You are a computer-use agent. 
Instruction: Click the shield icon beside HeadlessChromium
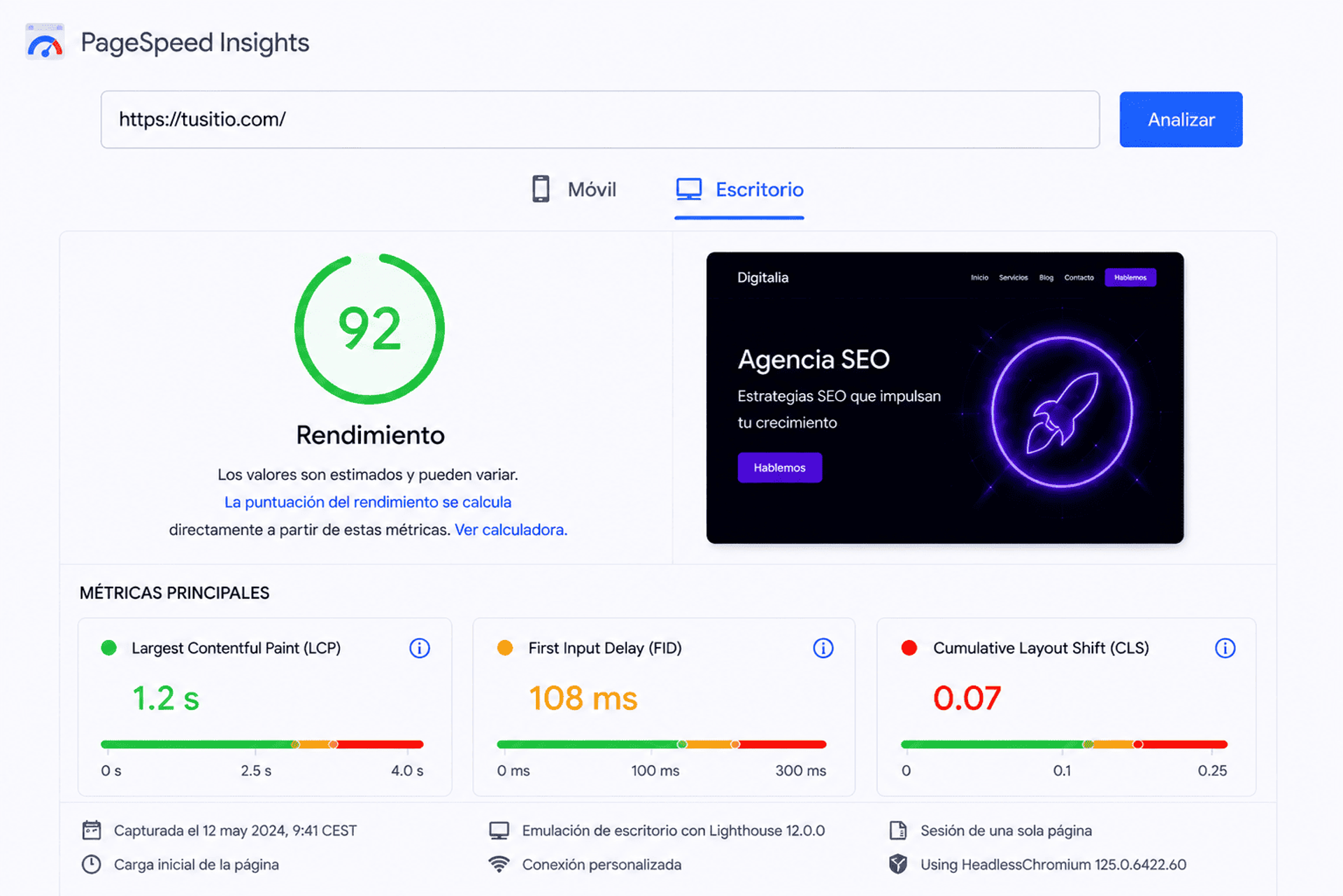pyautogui.click(x=898, y=865)
